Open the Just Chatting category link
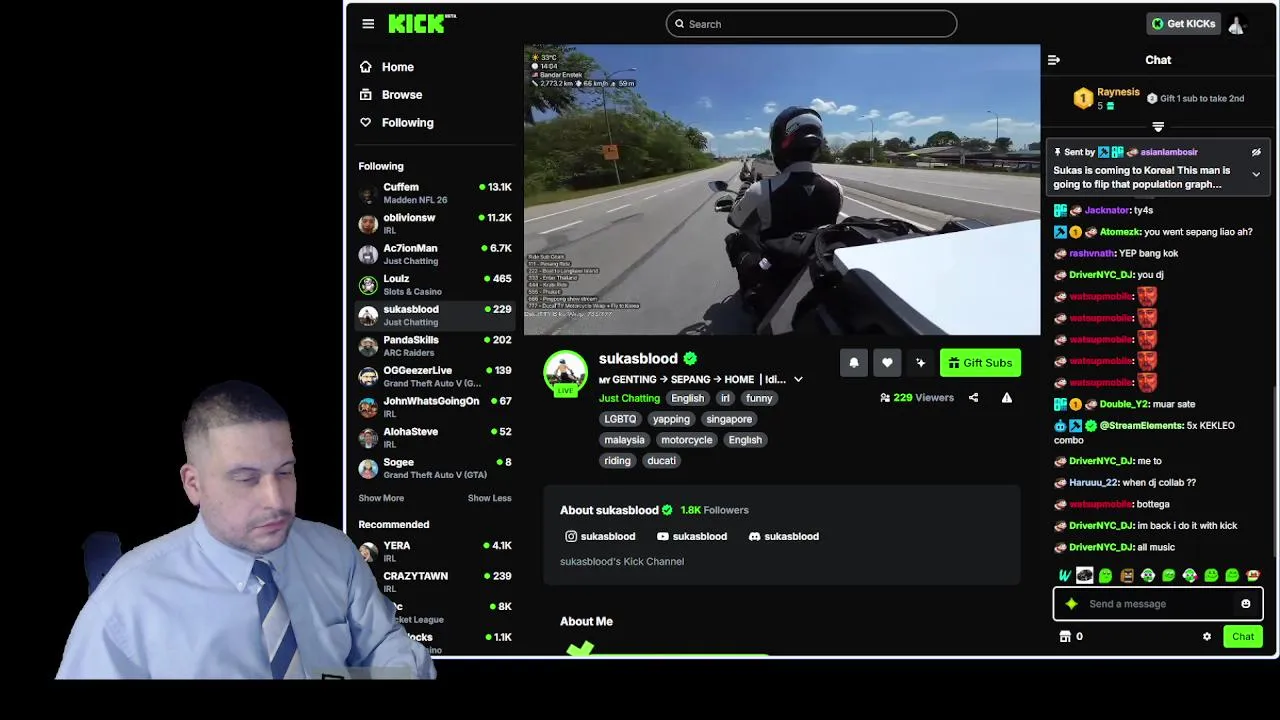Image resolution: width=1280 pixels, height=720 pixels. click(x=629, y=398)
